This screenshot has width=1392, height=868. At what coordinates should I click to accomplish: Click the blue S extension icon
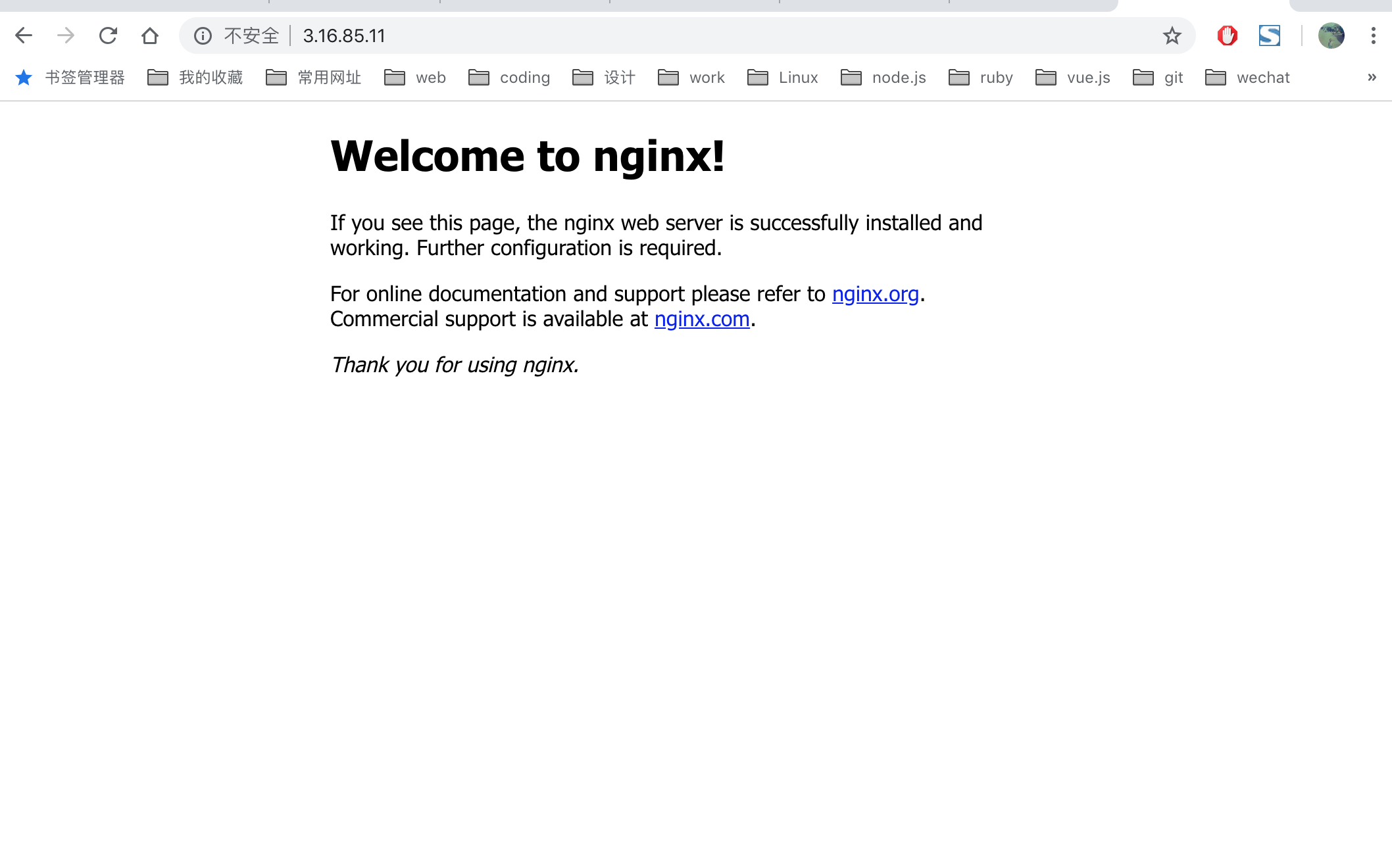tap(1269, 36)
